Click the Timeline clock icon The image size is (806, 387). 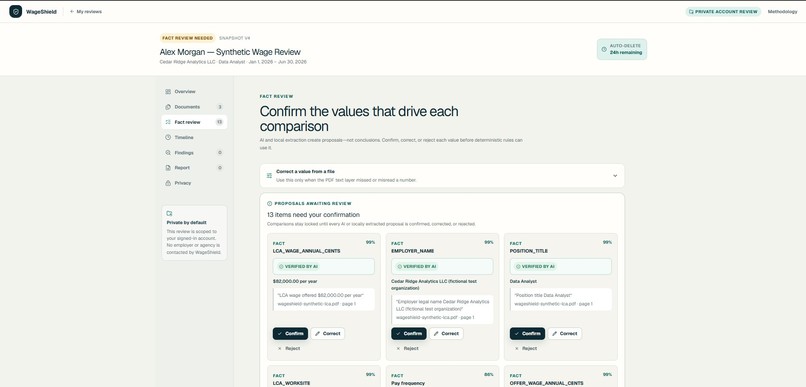coord(168,137)
